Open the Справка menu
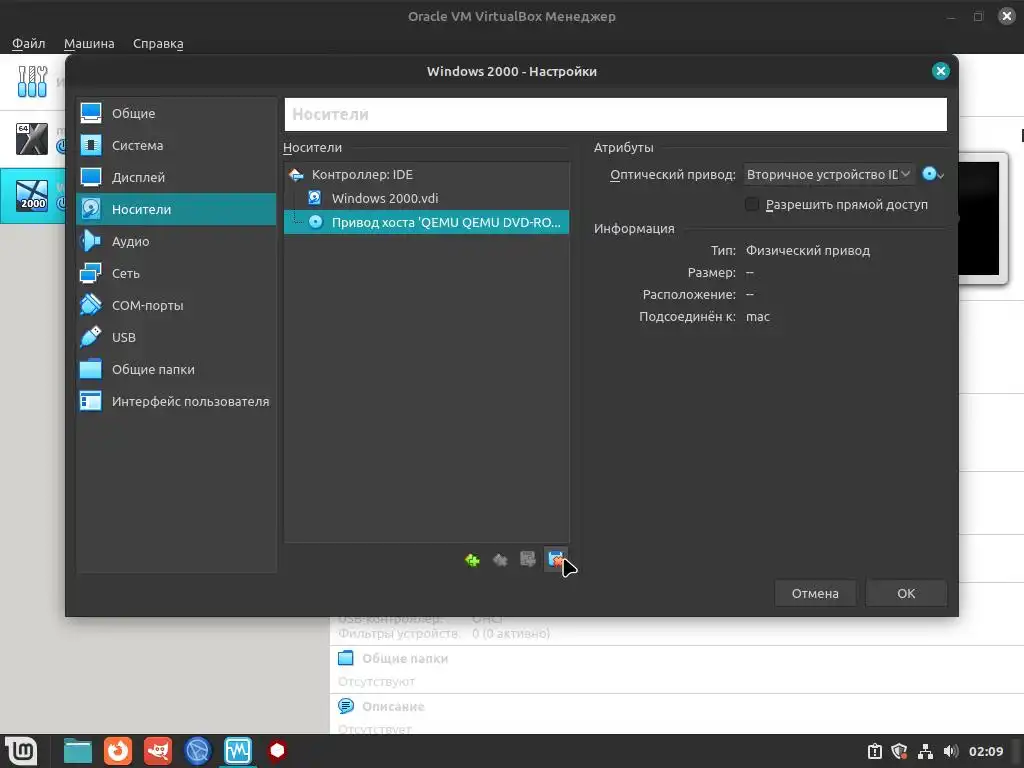 point(158,43)
